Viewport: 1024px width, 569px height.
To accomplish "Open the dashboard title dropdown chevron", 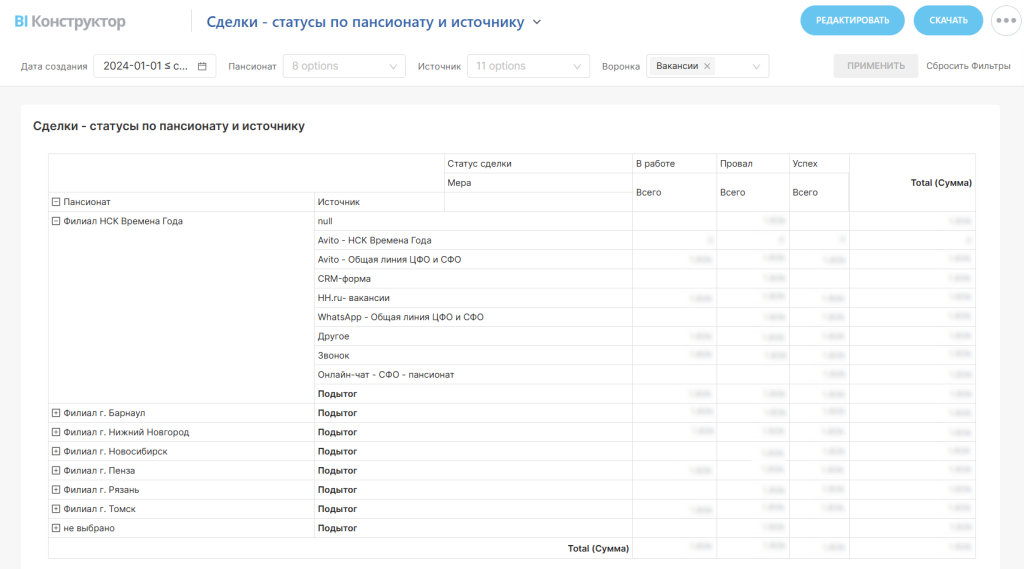I will click(537, 22).
